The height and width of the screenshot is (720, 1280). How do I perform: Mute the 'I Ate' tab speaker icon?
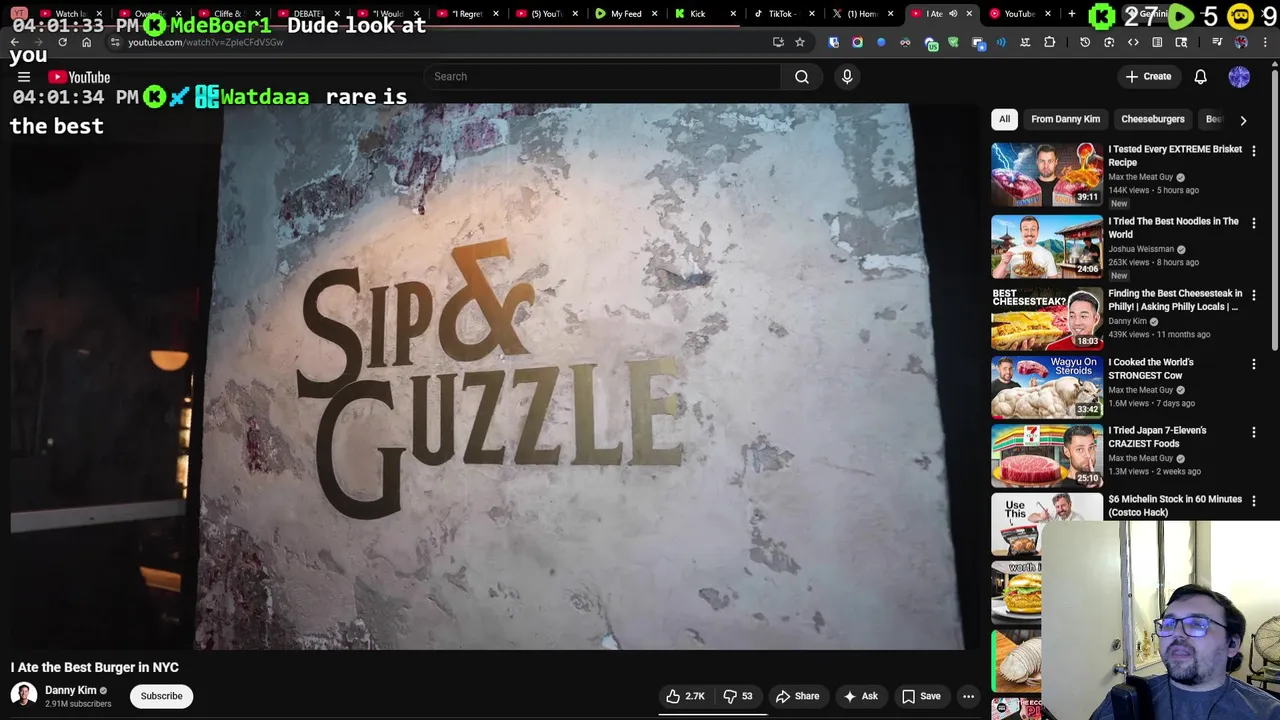pyautogui.click(x=953, y=14)
